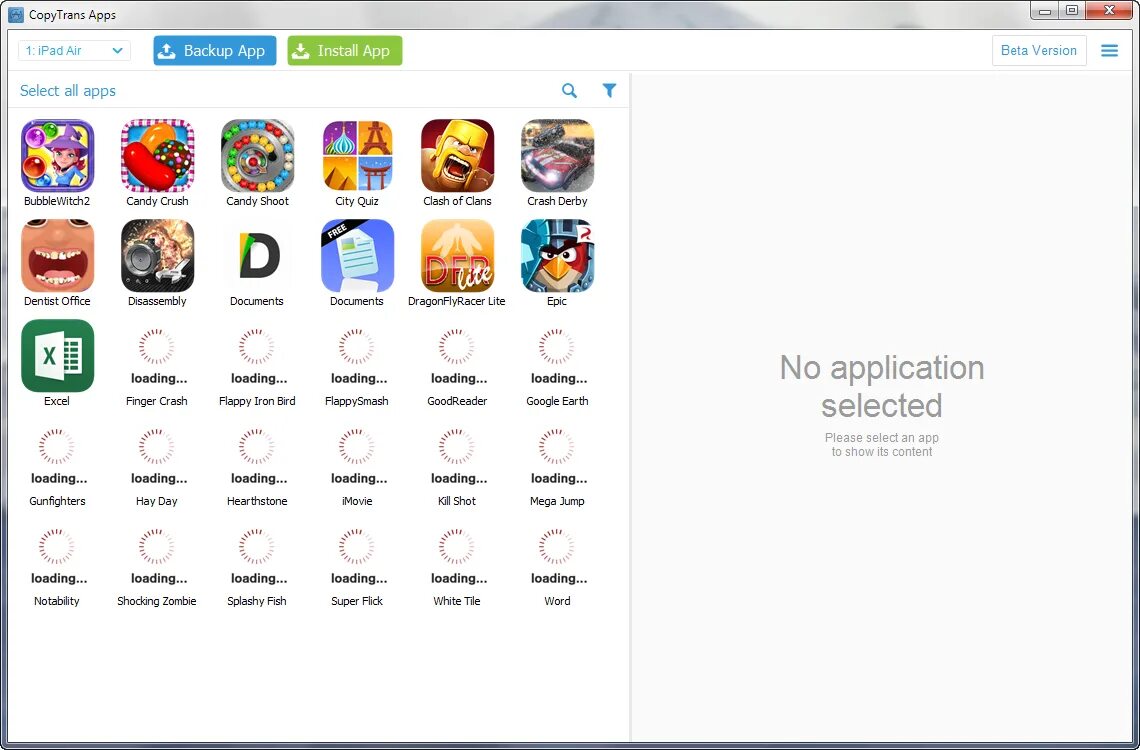Select the Hearthstone loading placeholder
Screen dimensions: 1140x750
257,456
